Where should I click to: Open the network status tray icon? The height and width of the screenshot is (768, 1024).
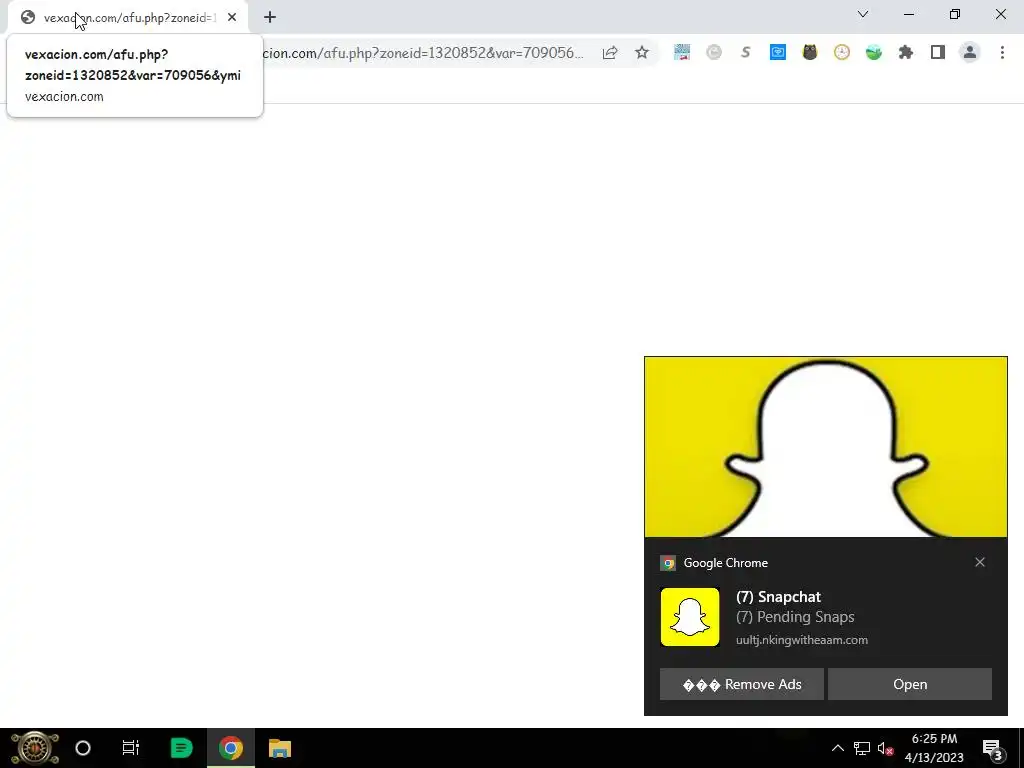(862, 748)
